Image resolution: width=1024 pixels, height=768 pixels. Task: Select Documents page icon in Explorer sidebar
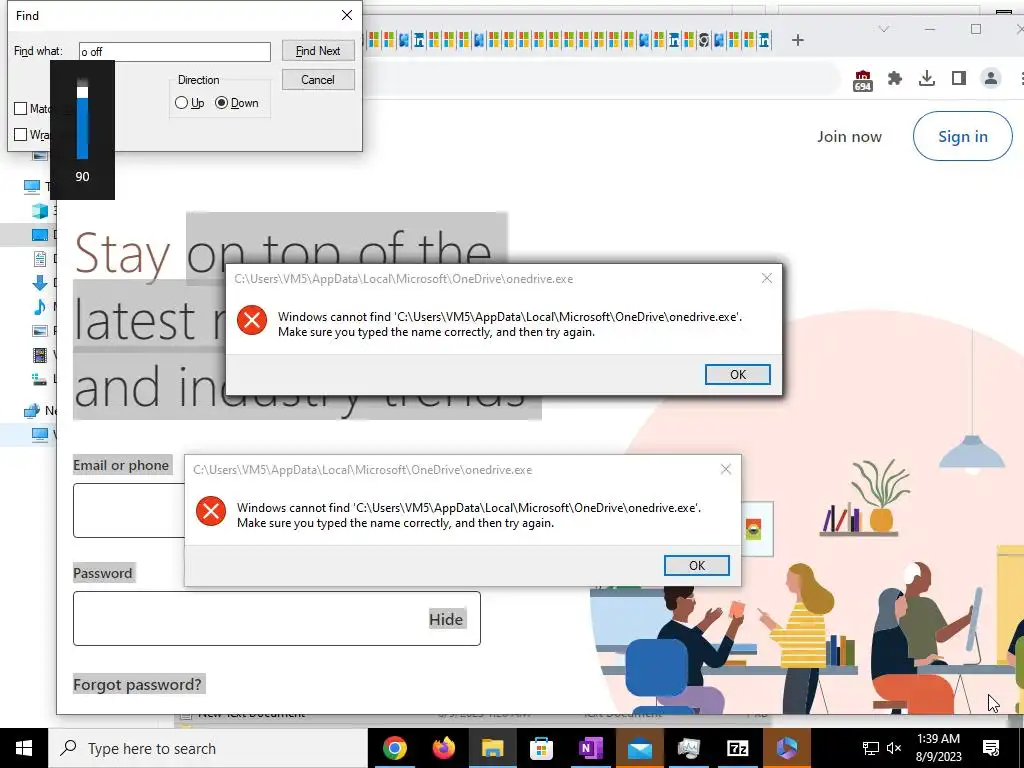[x=40, y=258]
